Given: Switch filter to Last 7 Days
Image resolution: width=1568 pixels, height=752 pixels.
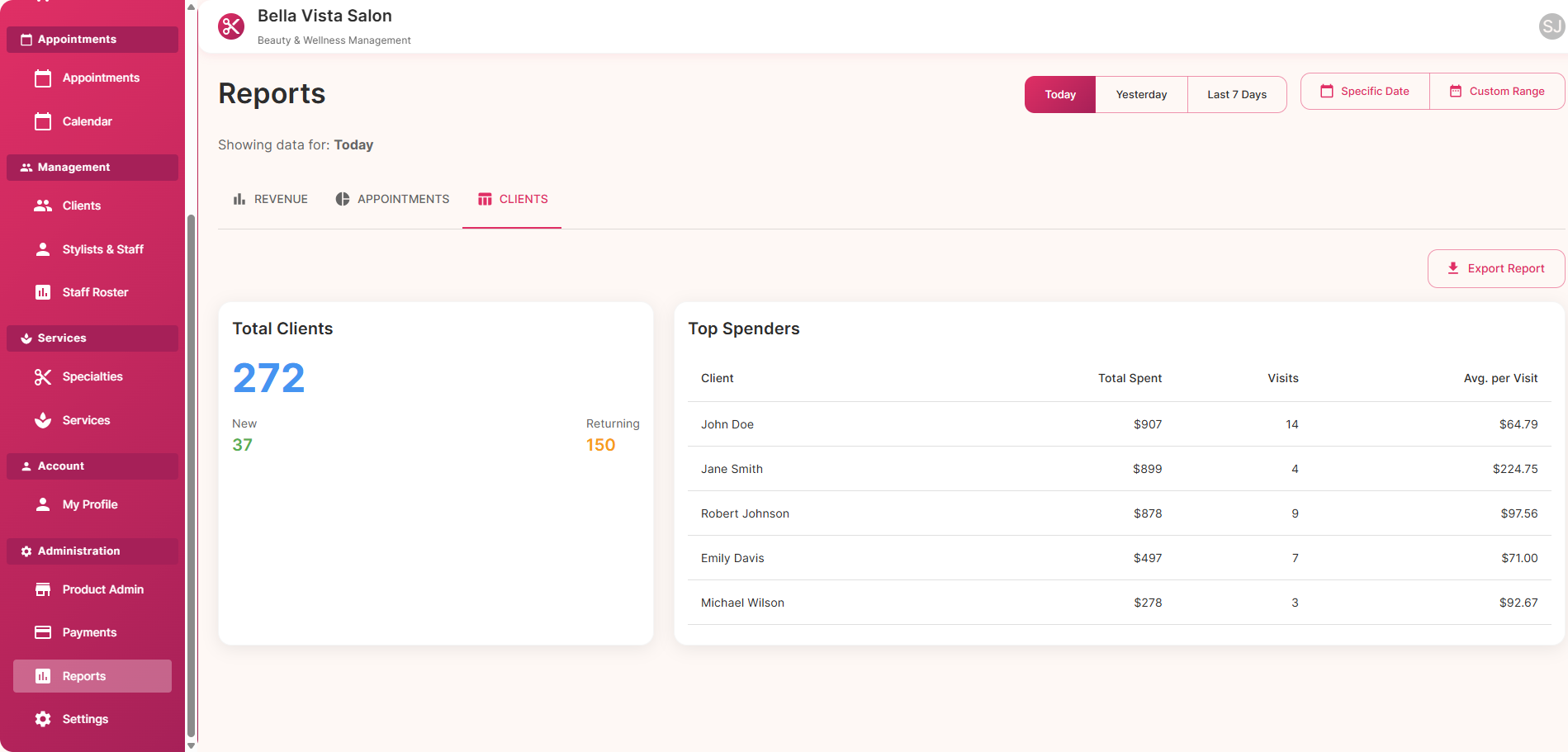Looking at the screenshot, I should pyautogui.click(x=1236, y=95).
